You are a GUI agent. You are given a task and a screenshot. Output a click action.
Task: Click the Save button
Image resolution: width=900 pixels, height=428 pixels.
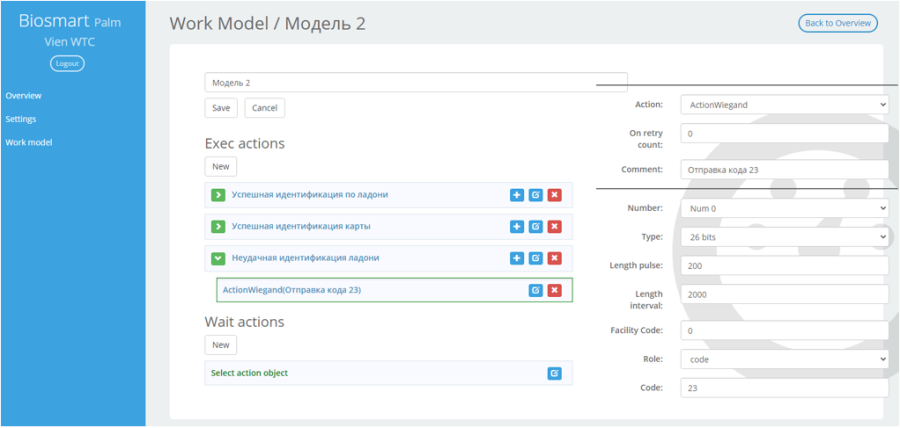tap(221, 108)
